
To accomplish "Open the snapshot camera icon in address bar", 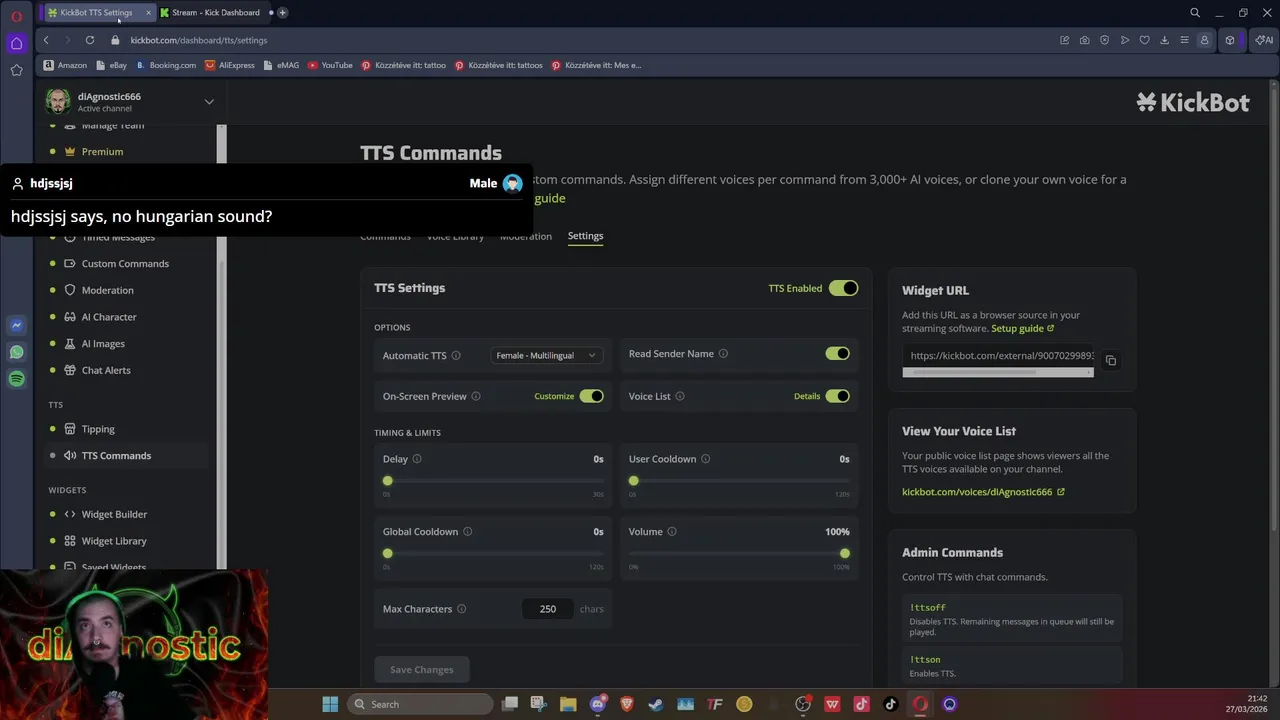I will tap(1084, 40).
